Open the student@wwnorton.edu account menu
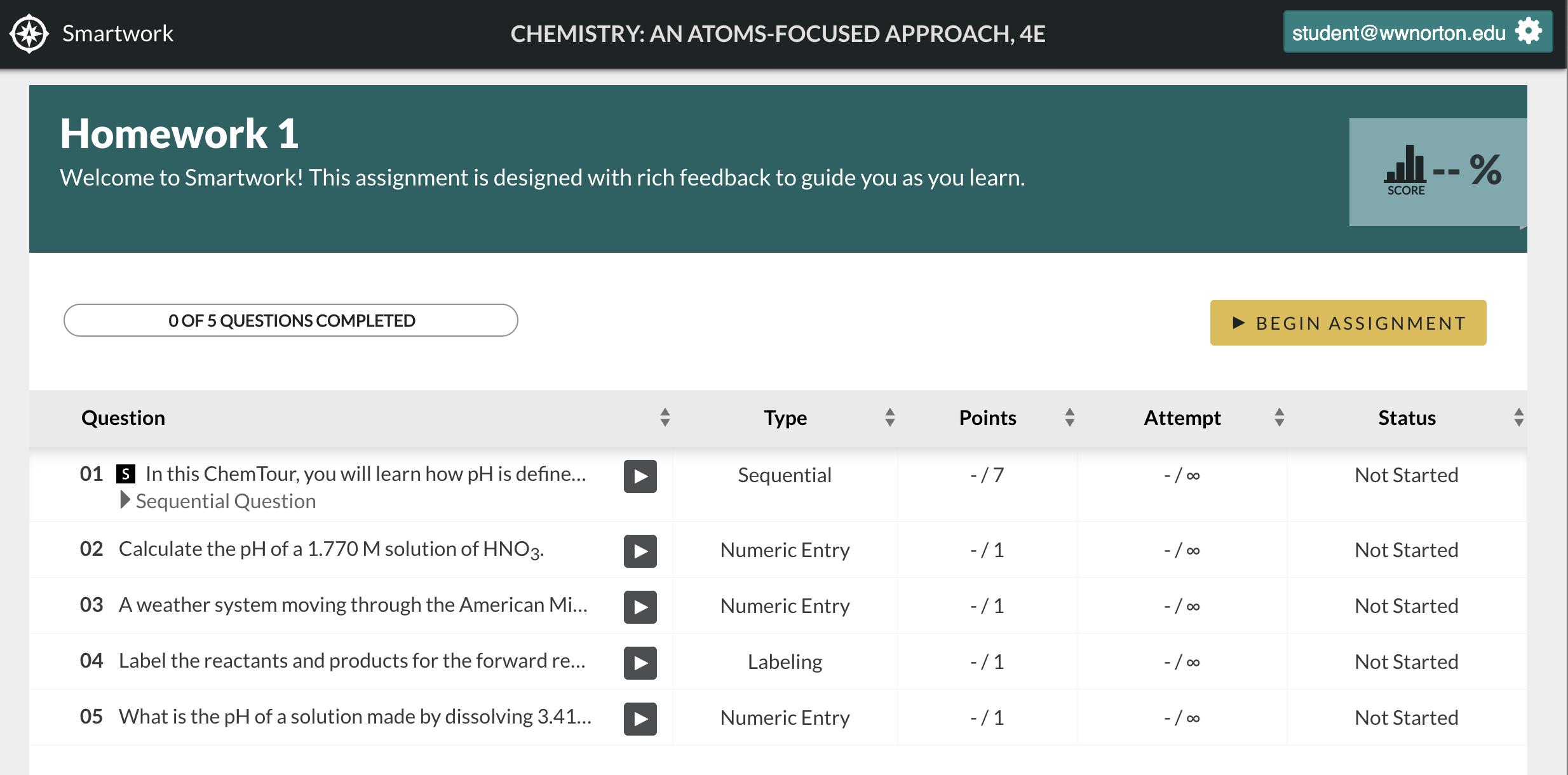This screenshot has width=1568, height=775. coord(1398,32)
